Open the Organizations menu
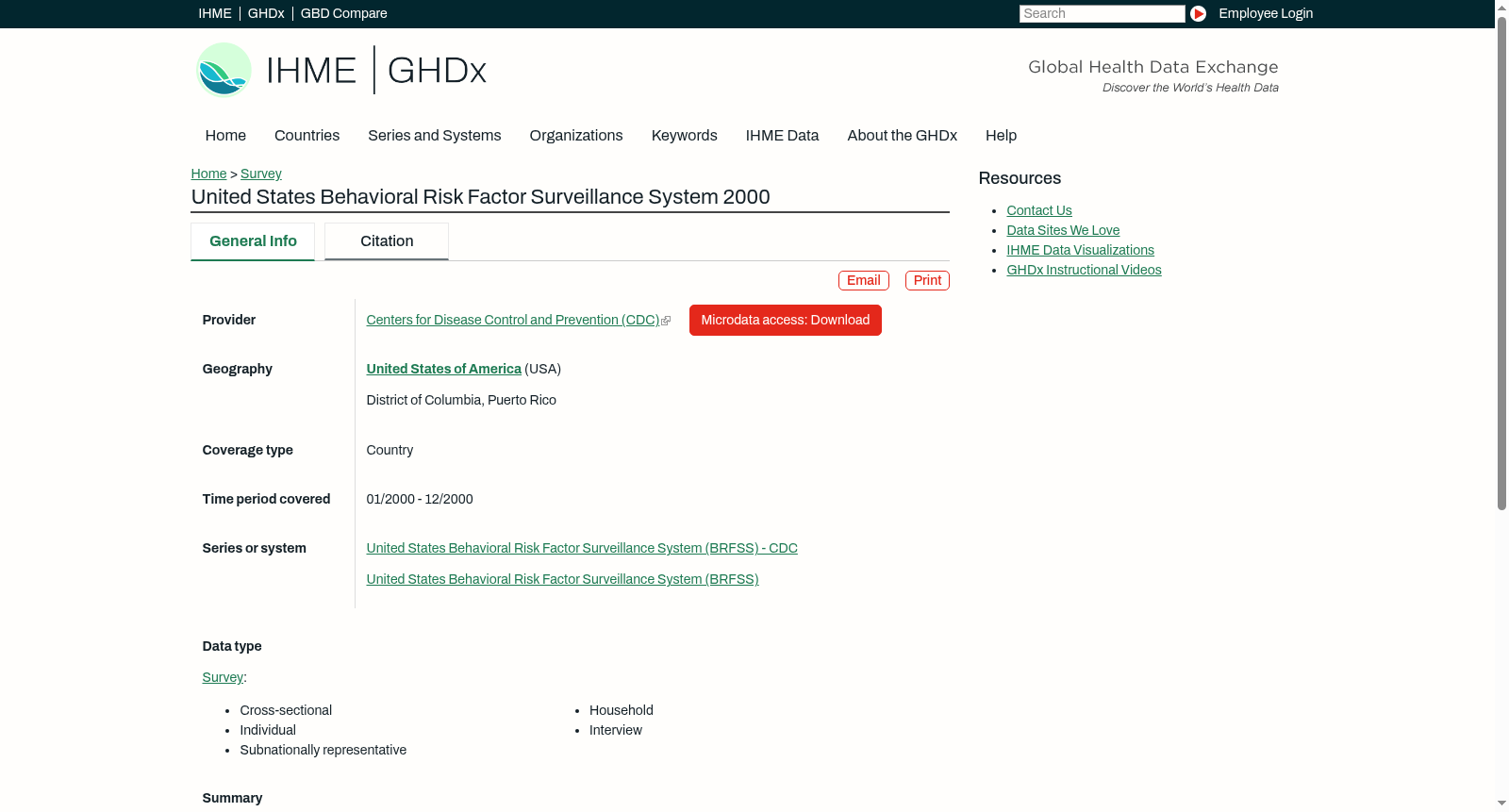The image size is (1509, 812). (x=576, y=136)
